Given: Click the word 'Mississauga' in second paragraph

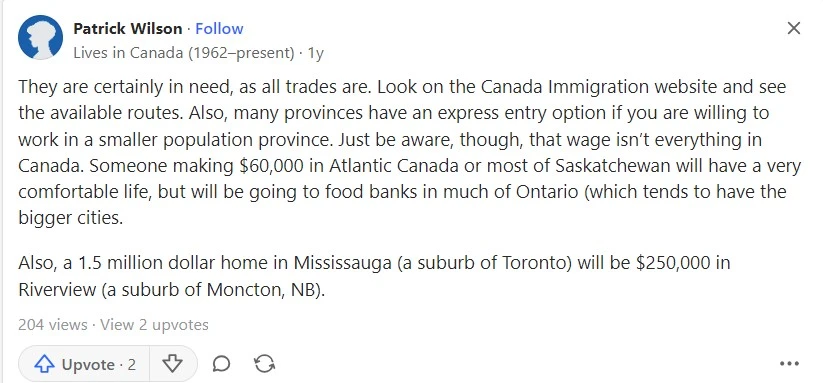Looking at the screenshot, I should point(342,262).
